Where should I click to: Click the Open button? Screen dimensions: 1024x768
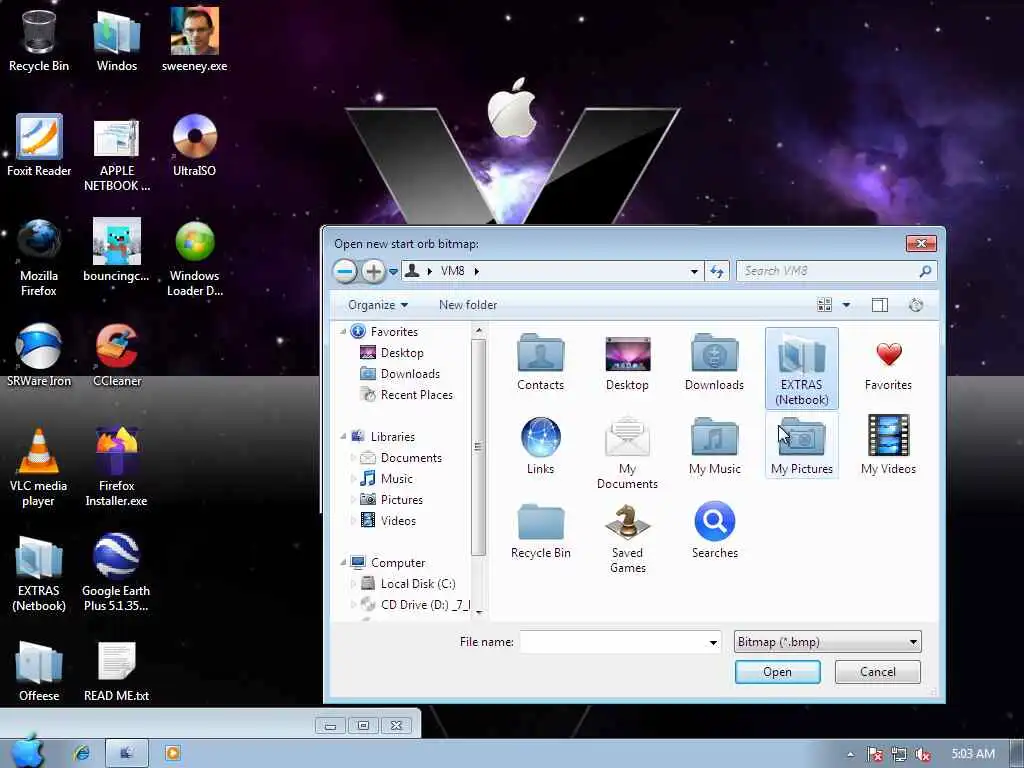tap(777, 672)
